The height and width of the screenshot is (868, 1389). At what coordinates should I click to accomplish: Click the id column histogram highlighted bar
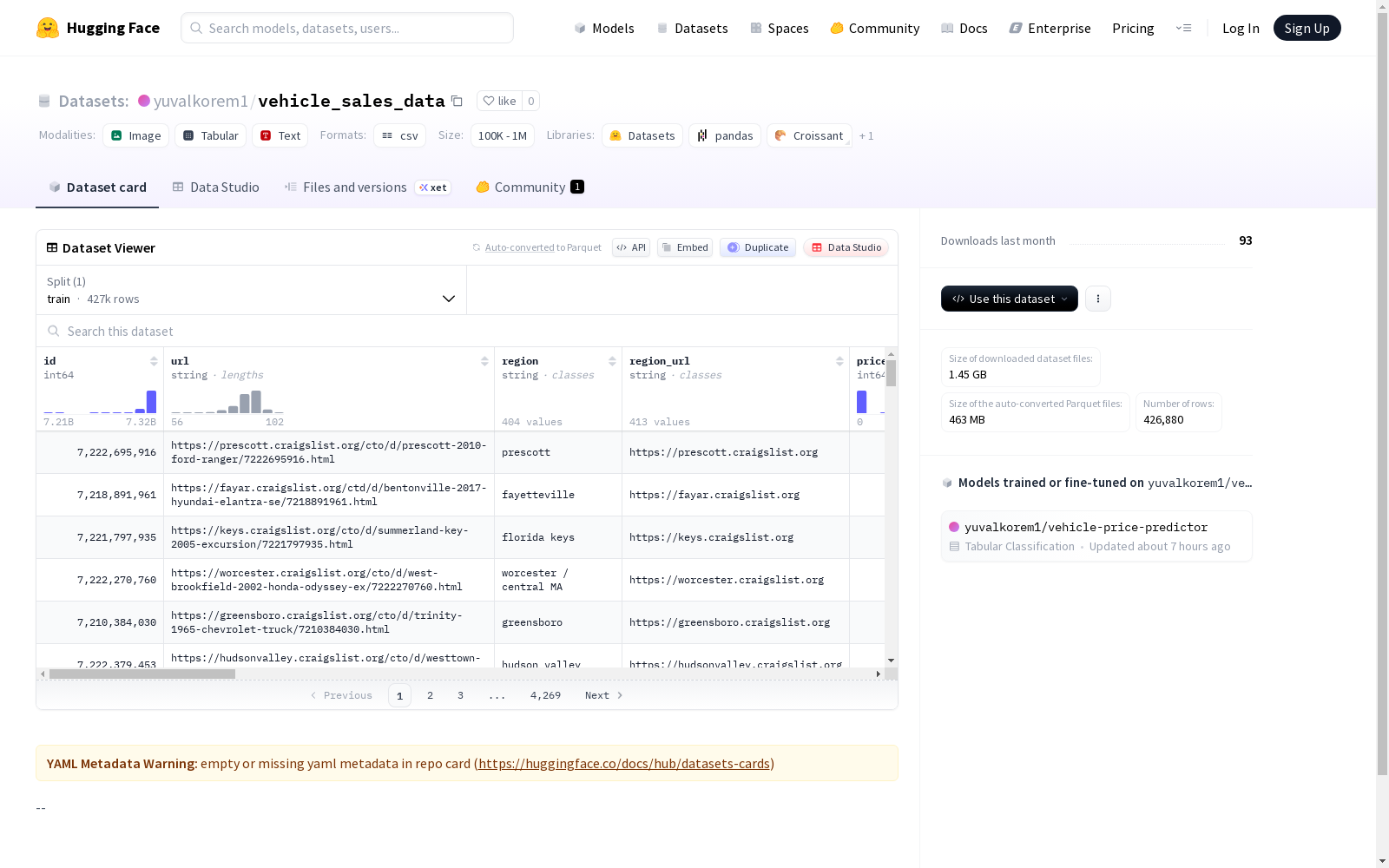pyautogui.click(x=152, y=402)
